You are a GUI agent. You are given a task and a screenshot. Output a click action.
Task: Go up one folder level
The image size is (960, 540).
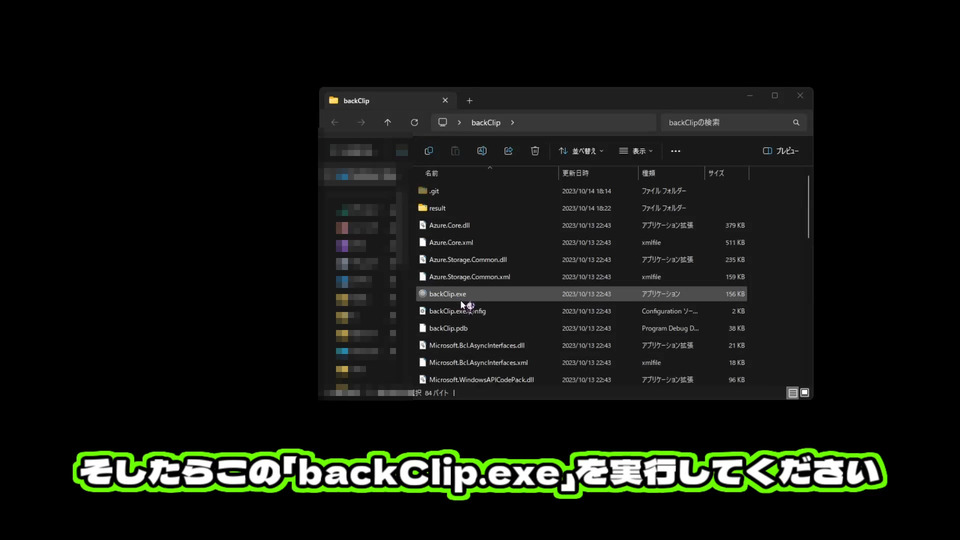coord(388,122)
